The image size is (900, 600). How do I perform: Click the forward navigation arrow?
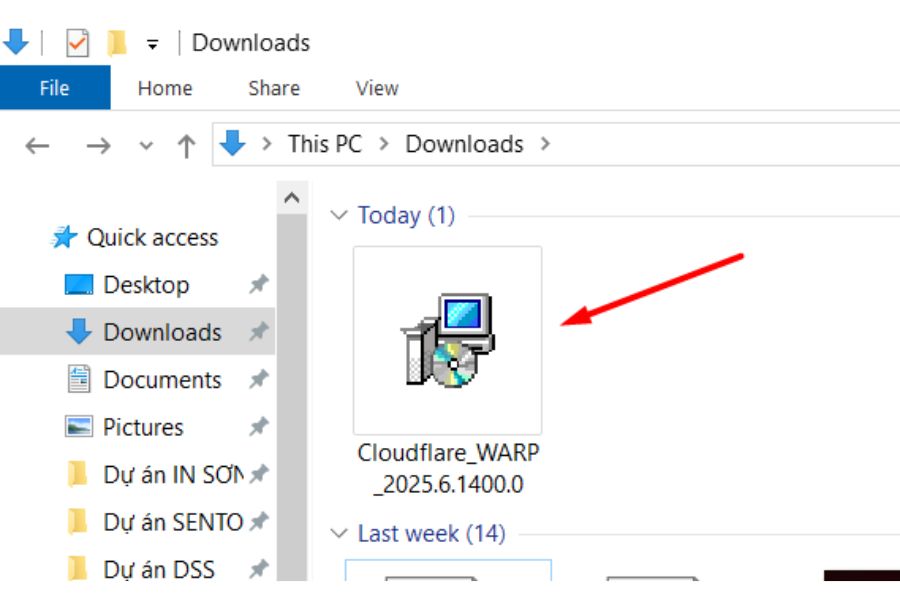coord(98,145)
